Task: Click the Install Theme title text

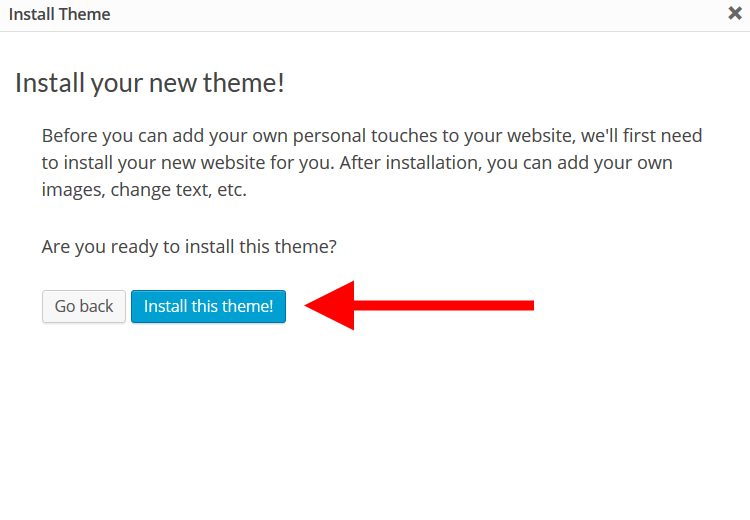Action: pos(60,15)
